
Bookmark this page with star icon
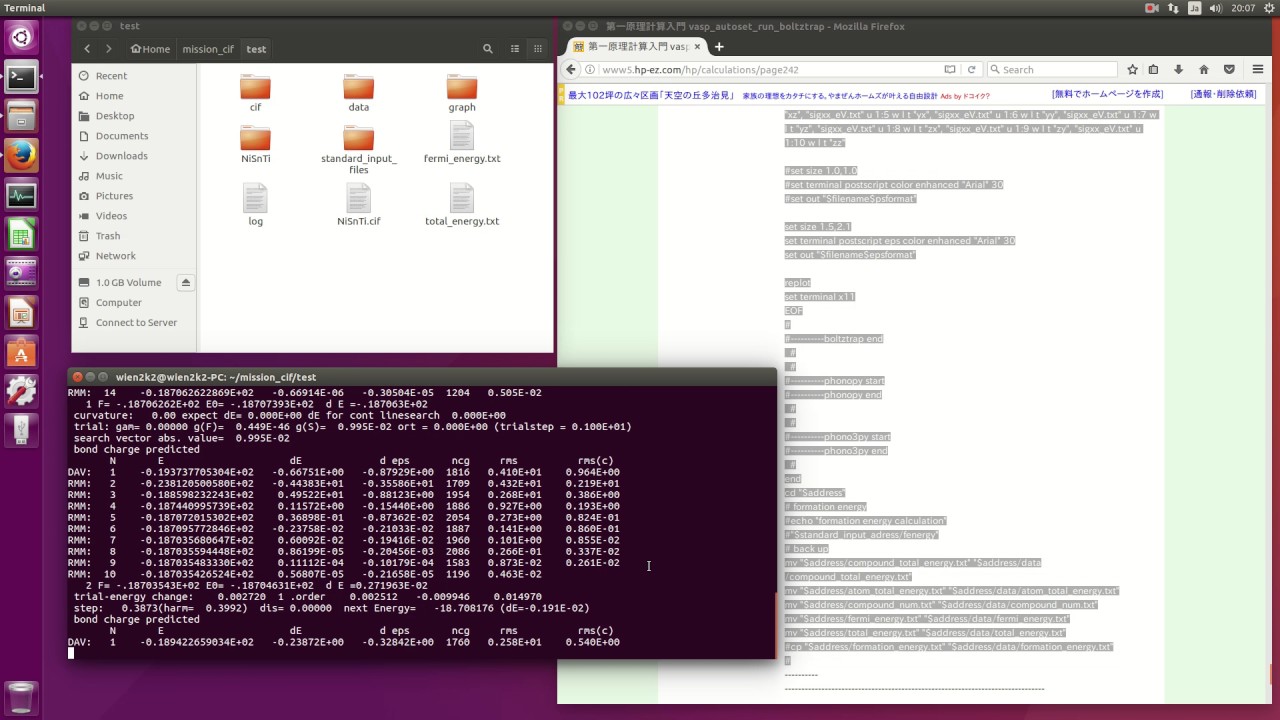(1132, 70)
